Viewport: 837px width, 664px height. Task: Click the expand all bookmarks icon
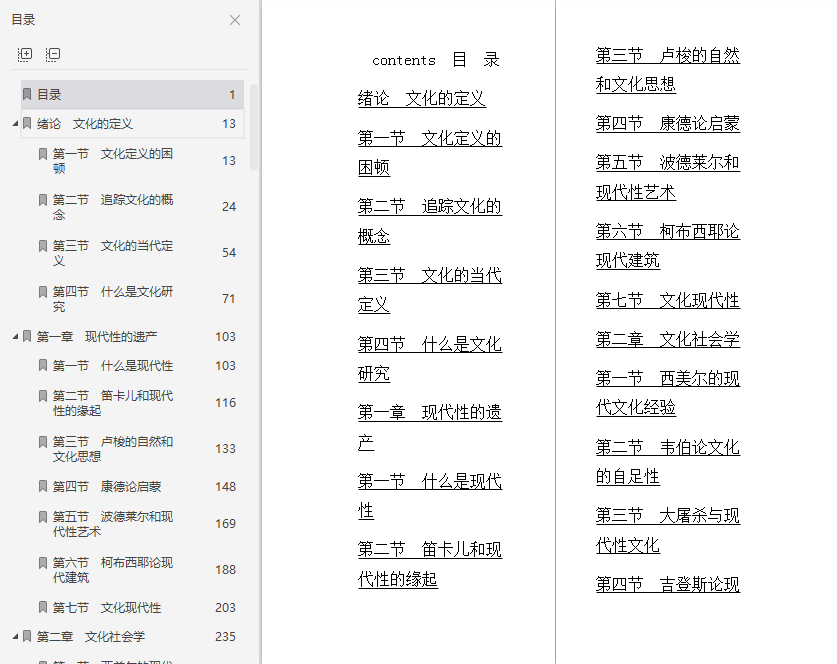(25, 54)
